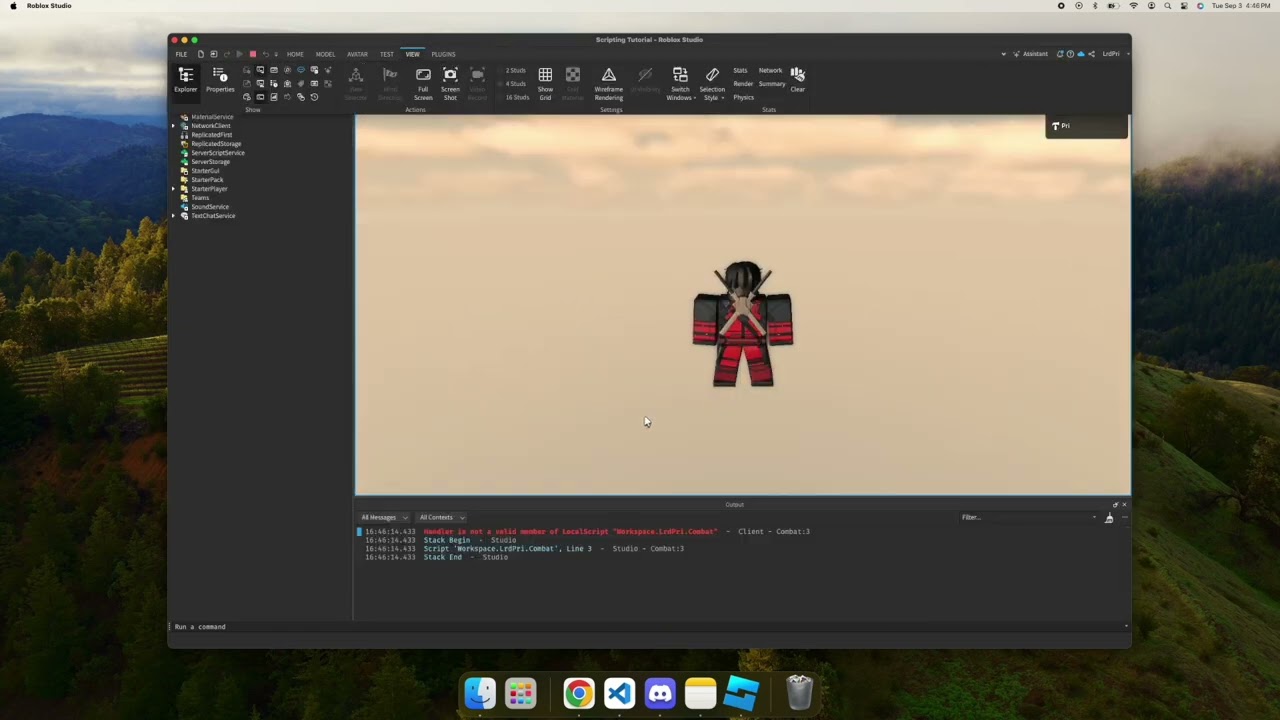Expand the NetworkClient tree node

pos(173,126)
